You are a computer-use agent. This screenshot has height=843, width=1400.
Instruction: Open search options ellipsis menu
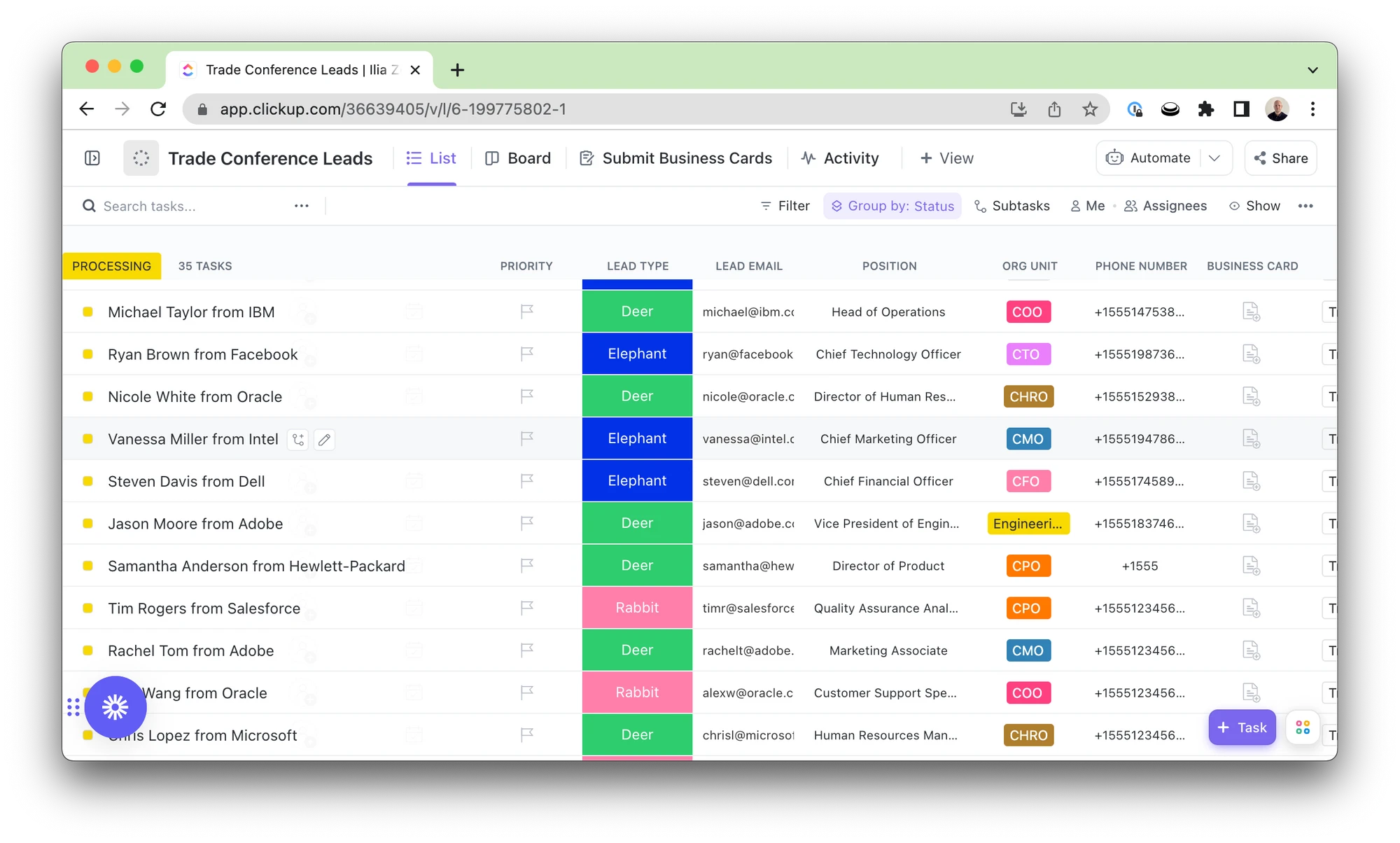302,206
